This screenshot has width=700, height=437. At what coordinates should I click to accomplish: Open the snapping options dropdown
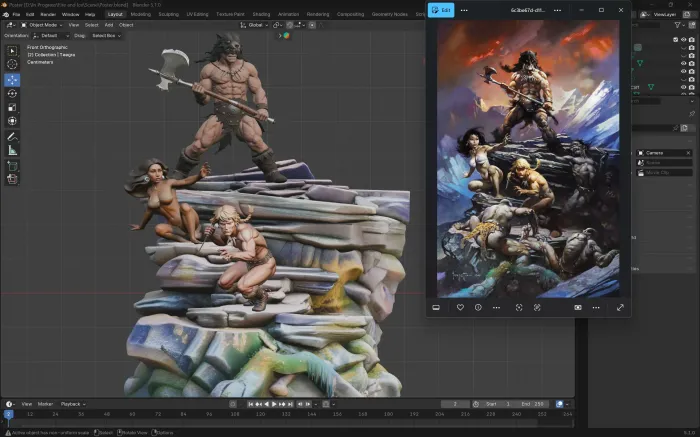[300, 25]
